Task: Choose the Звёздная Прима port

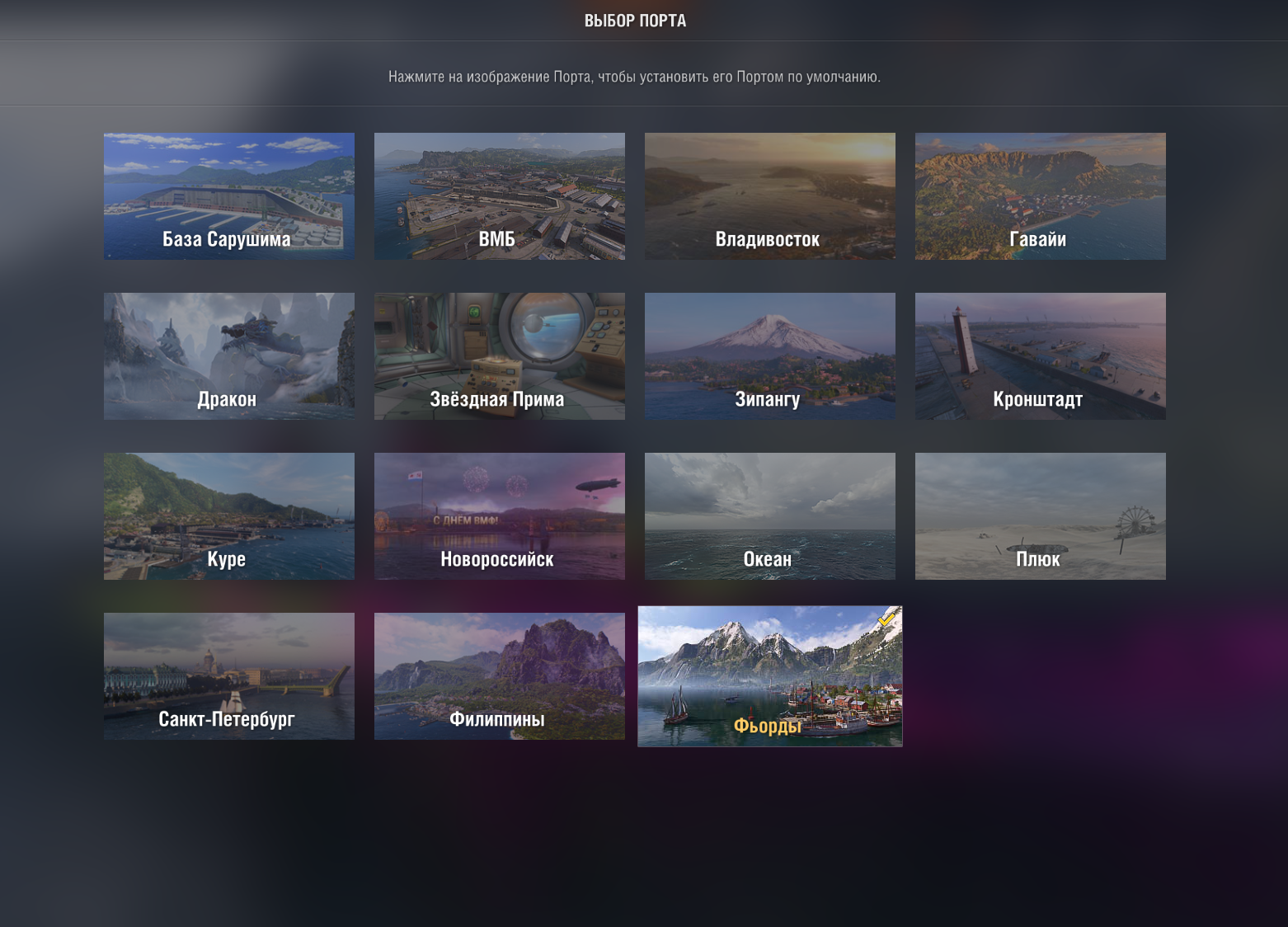Action: [x=500, y=356]
